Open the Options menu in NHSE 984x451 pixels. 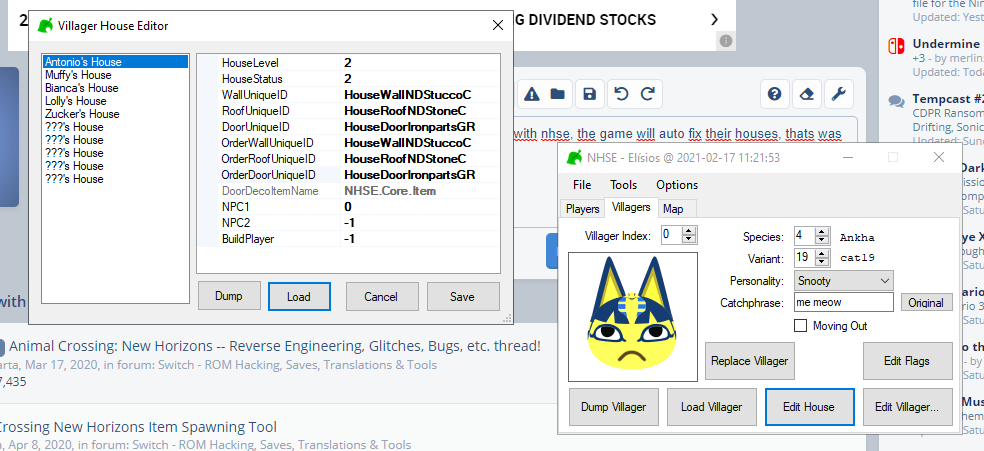click(x=677, y=185)
